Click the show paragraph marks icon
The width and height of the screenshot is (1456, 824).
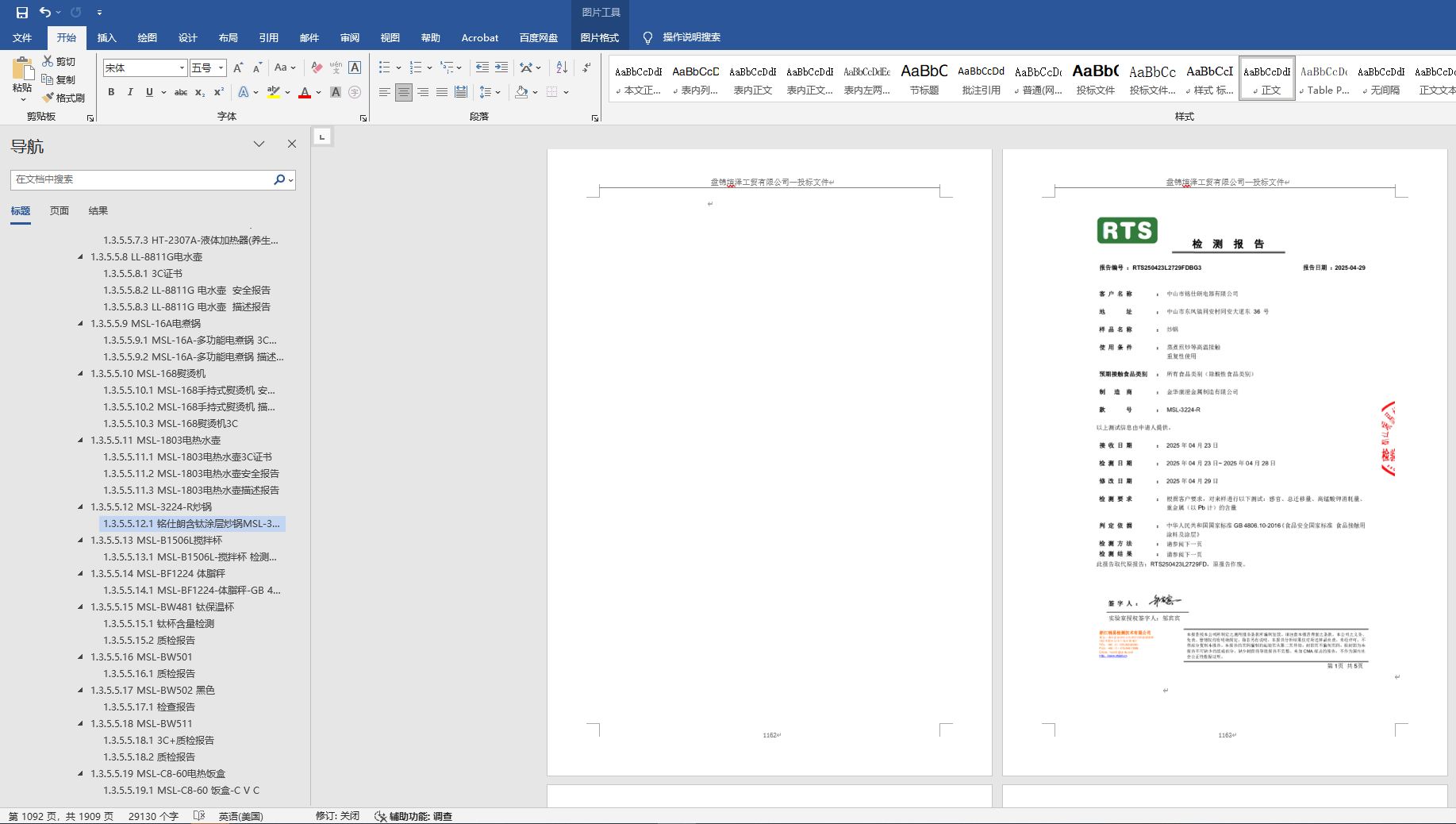(586, 67)
